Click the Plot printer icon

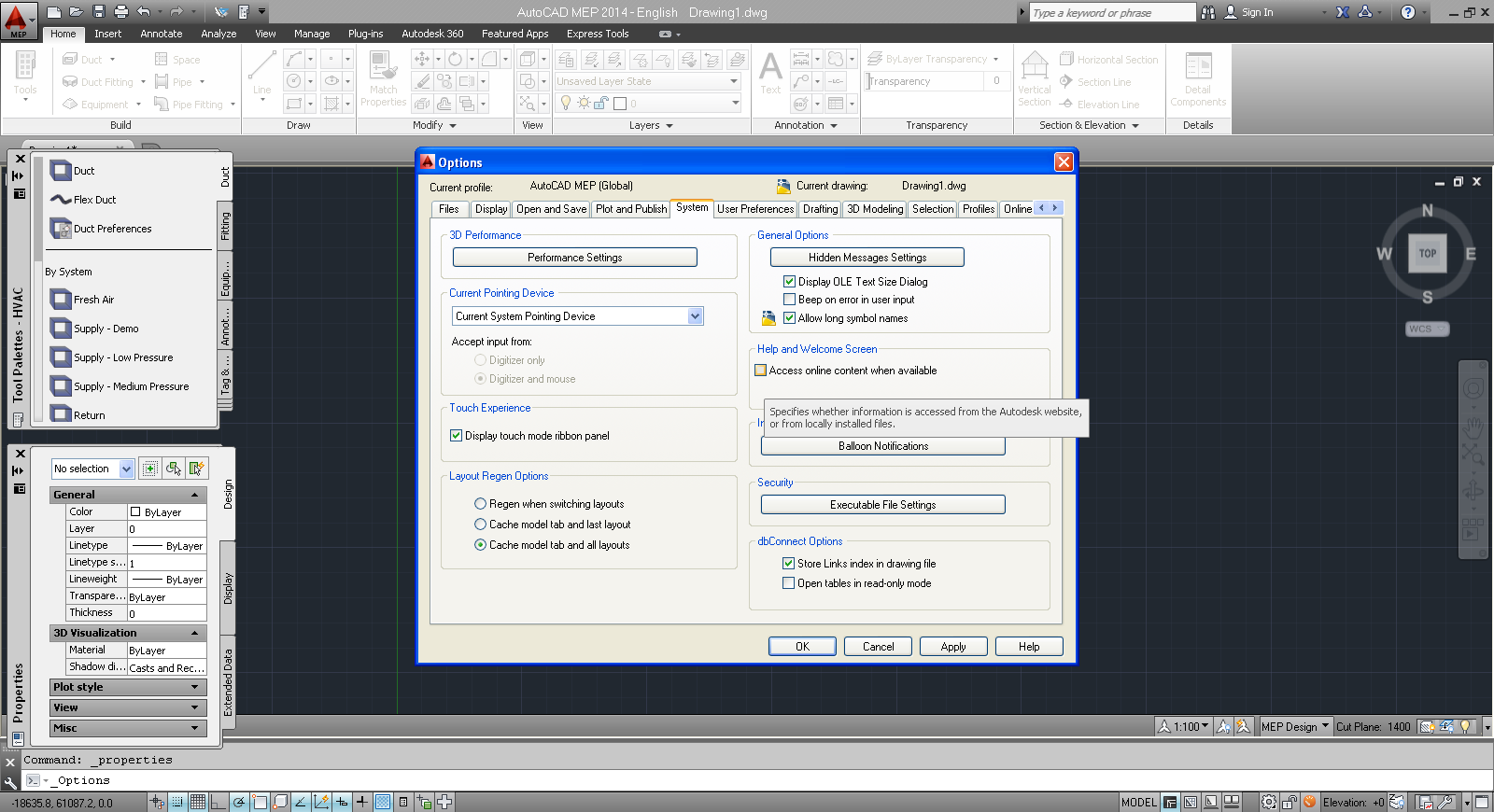pyautogui.click(x=121, y=12)
